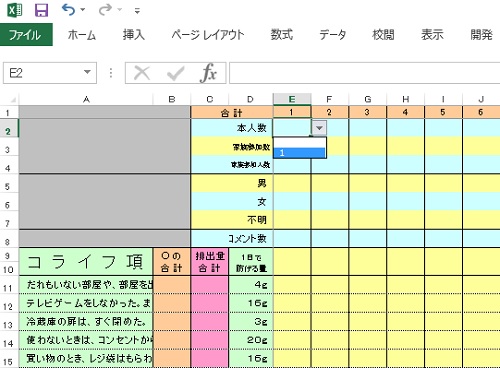
Task: Click the Enter checkmark icon in formula bar
Action: 175,73
